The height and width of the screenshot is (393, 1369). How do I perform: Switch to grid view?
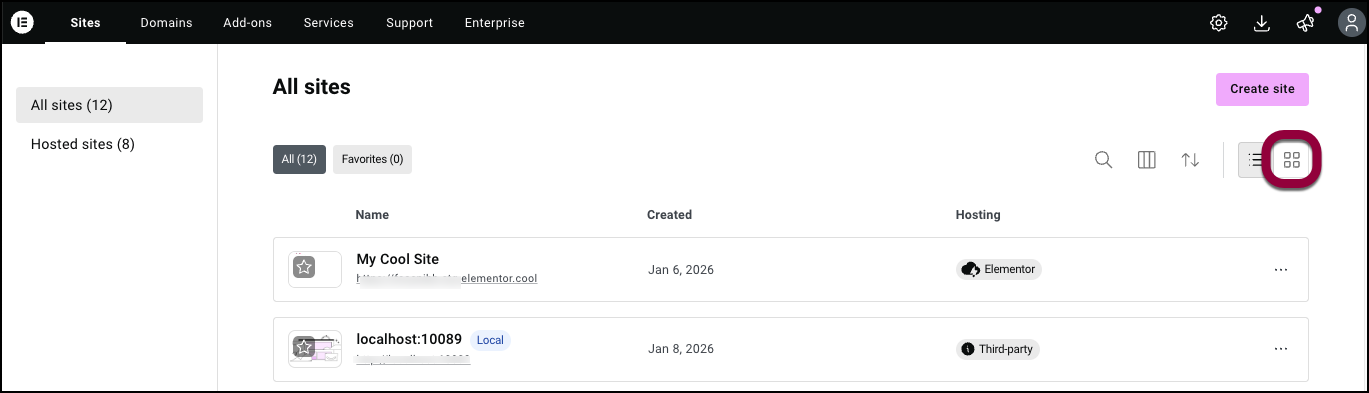(x=1292, y=160)
